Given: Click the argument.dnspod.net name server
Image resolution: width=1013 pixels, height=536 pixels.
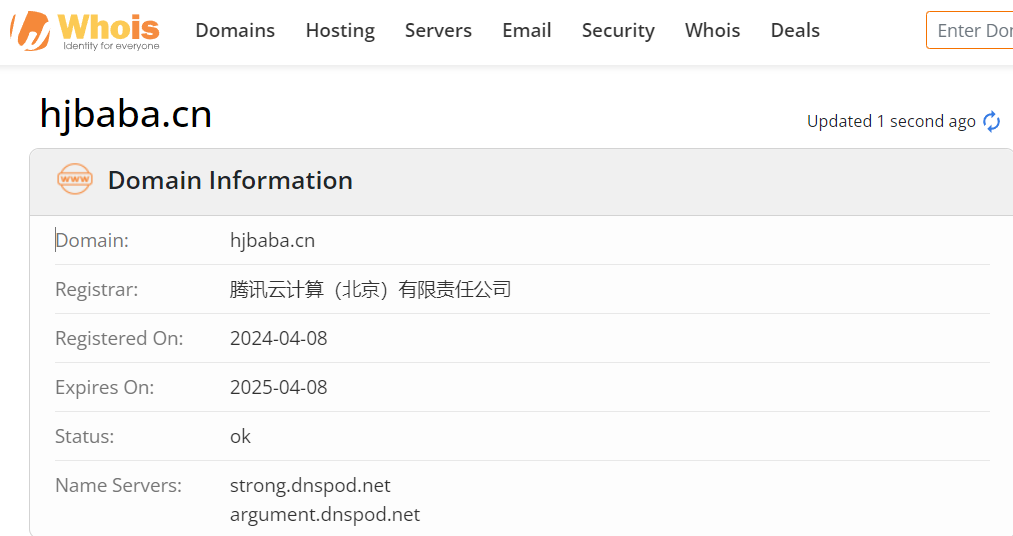Looking at the screenshot, I should point(325,514).
